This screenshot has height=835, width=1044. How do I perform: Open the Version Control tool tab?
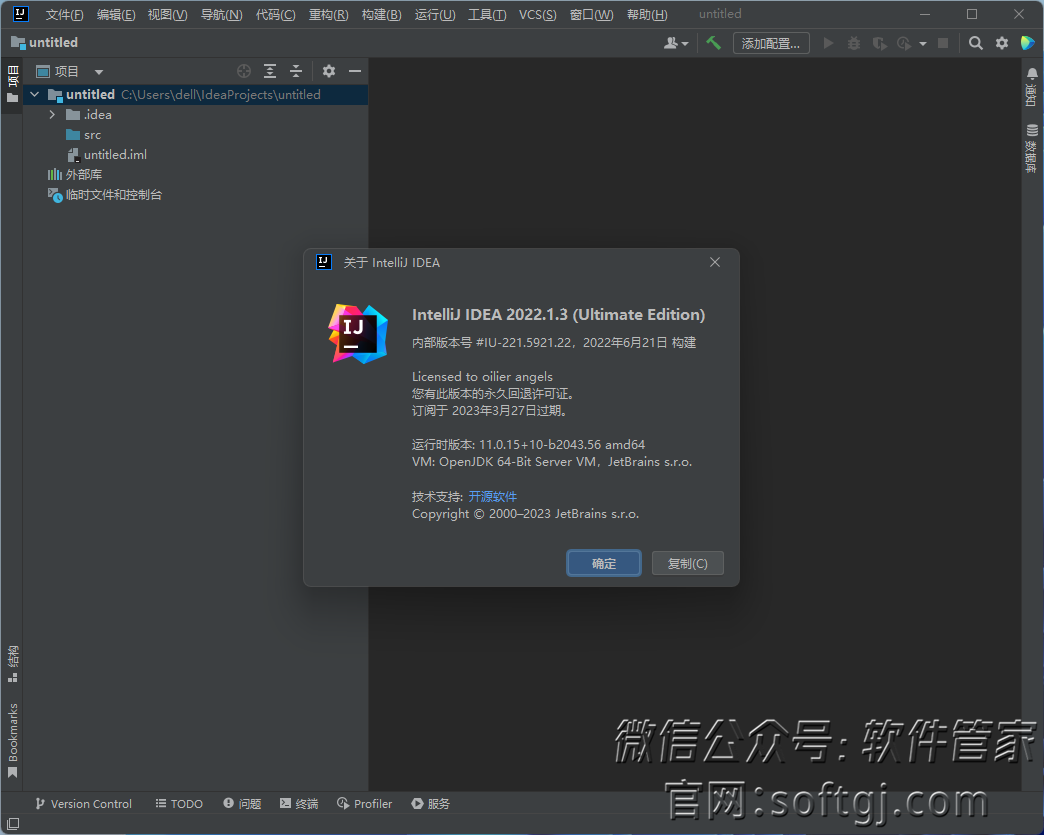(84, 804)
